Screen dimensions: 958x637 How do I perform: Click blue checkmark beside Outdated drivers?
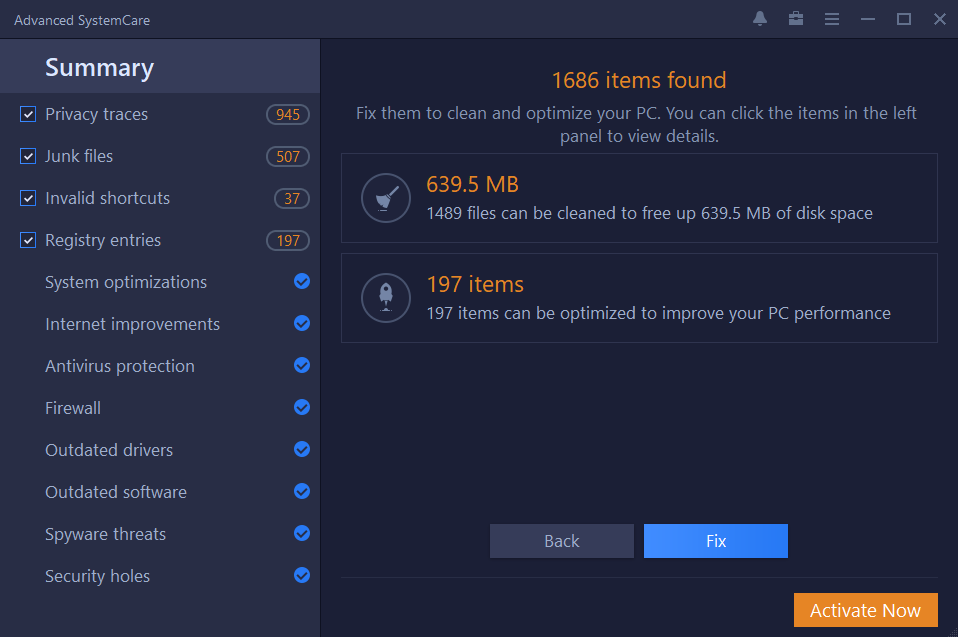302,450
